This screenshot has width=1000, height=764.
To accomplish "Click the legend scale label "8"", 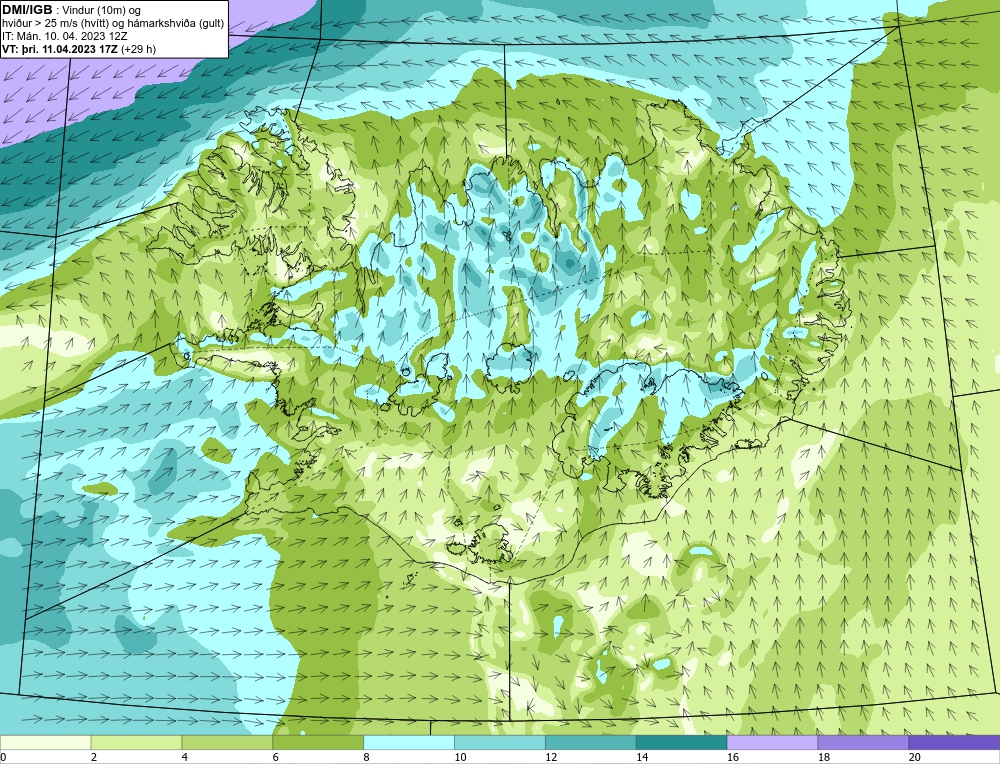I will pos(367,757).
